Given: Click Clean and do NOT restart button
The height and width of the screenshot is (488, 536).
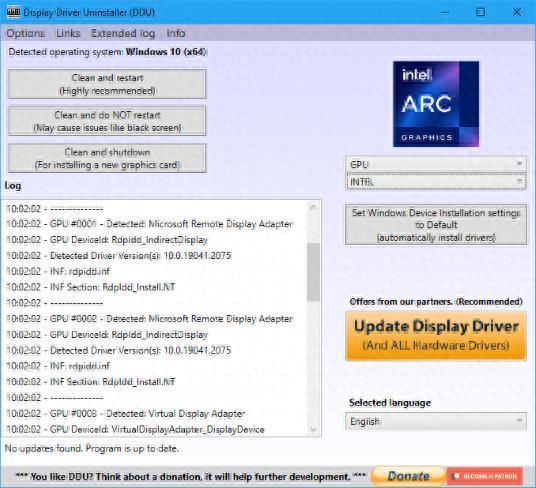Looking at the screenshot, I should 107,121.
